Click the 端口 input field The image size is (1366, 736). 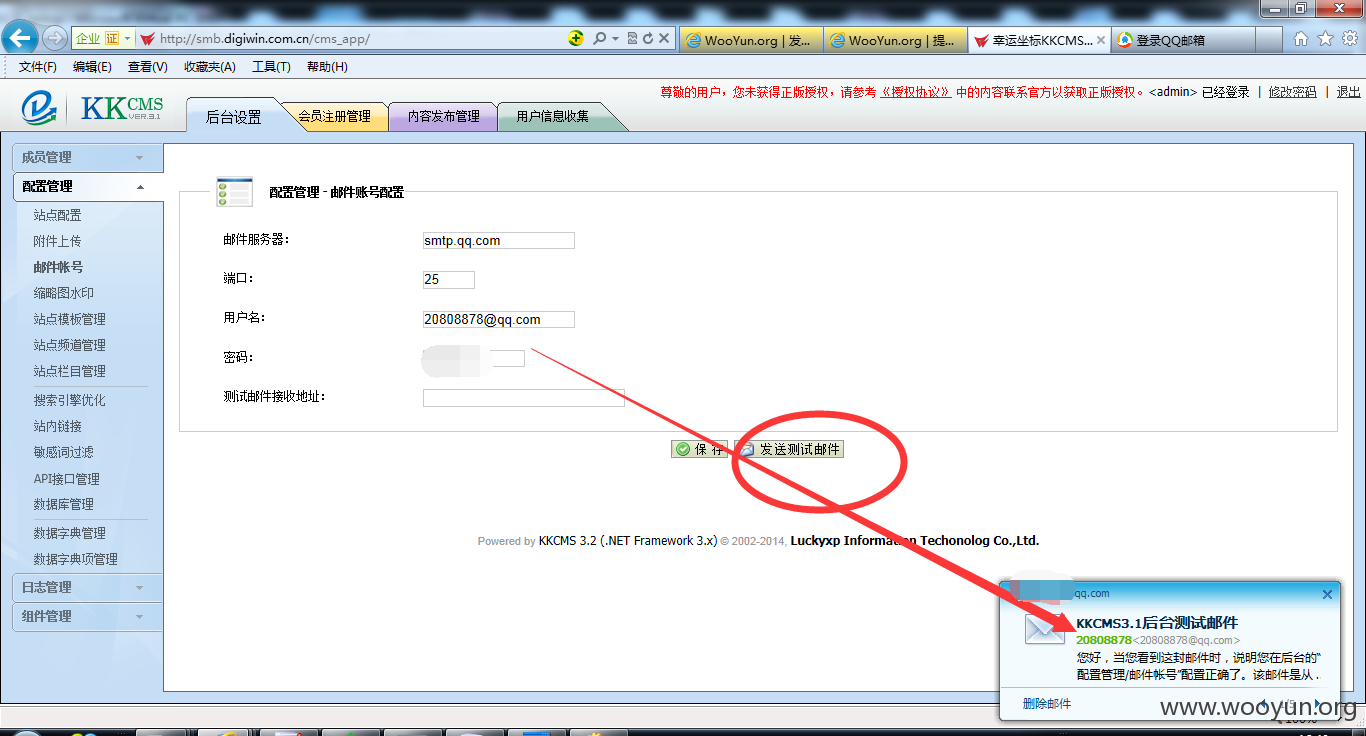click(448, 279)
